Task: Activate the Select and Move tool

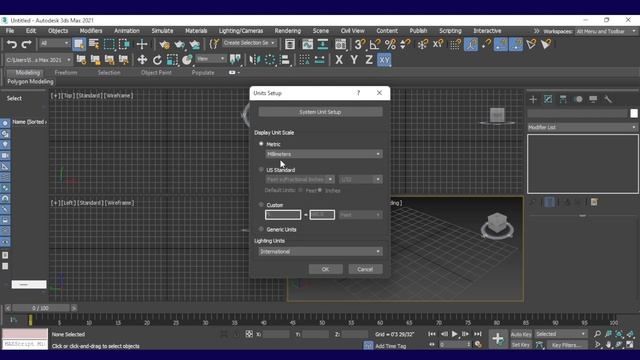Action: tap(142, 60)
